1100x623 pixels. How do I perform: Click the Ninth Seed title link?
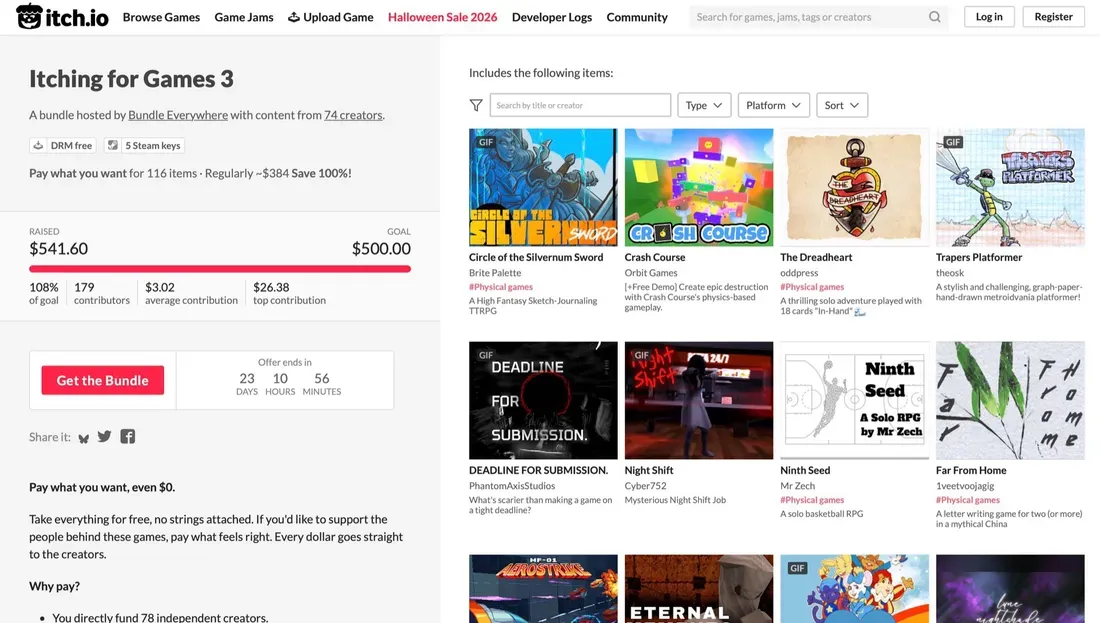tap(805, 471)
